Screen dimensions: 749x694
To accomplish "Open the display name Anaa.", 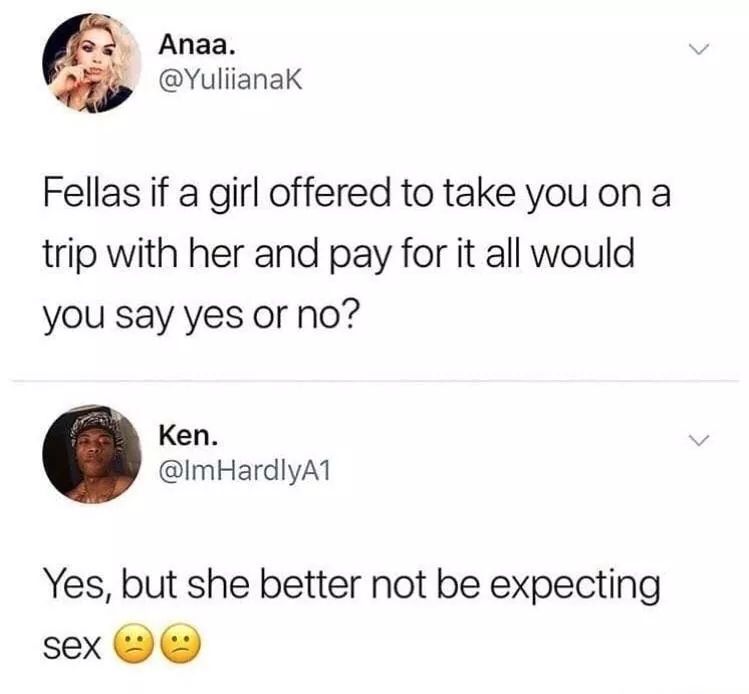I will (x=197, y=45).
